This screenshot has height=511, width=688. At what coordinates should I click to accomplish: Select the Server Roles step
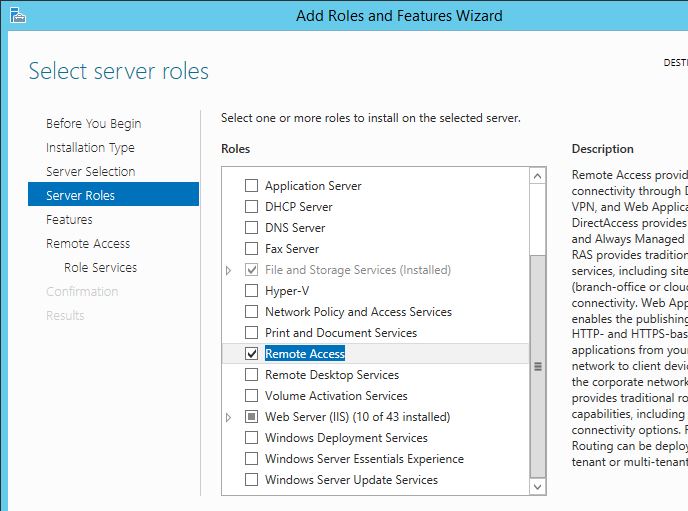click(x=113, y=194)
